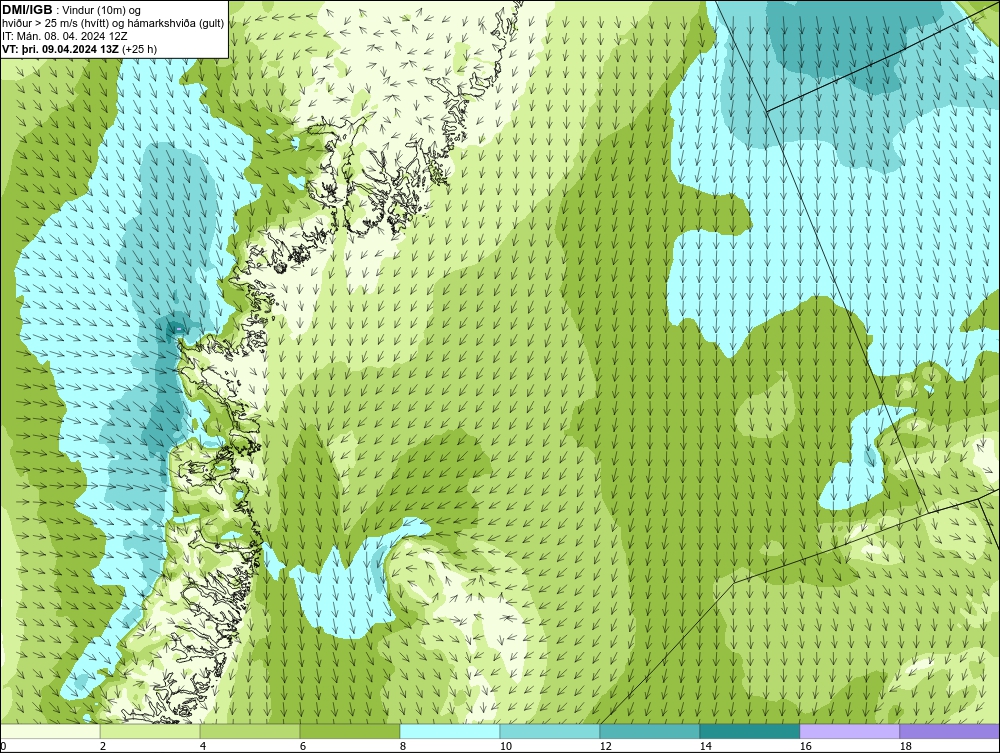Click the DMI/IGB title text
Viewport: 1000px width, 753px height.
pos(27,10)
